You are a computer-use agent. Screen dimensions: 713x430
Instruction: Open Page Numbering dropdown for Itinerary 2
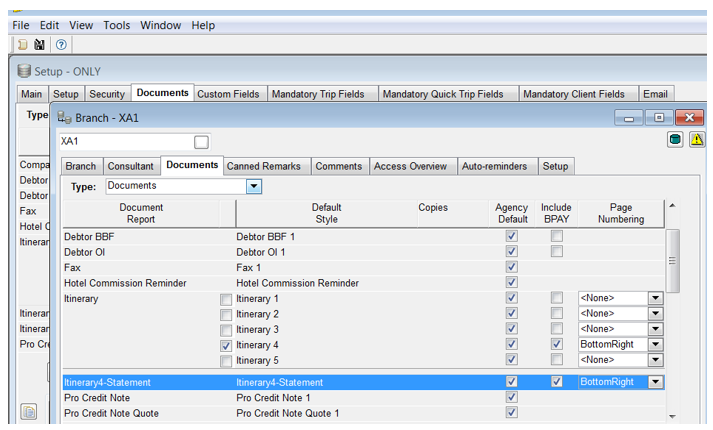click(x=655, y=314)
